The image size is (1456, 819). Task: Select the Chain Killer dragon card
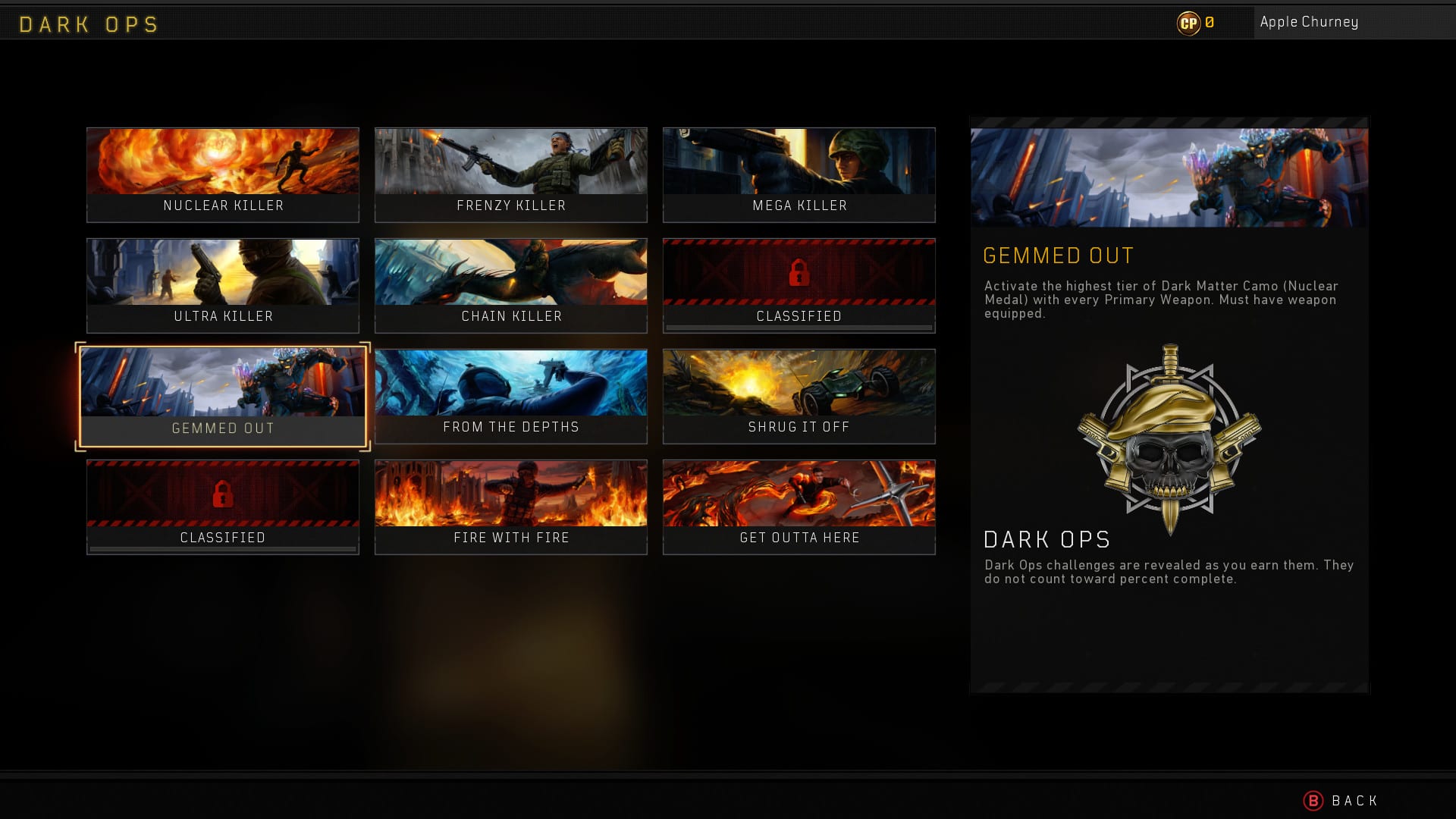pos(510,285)
